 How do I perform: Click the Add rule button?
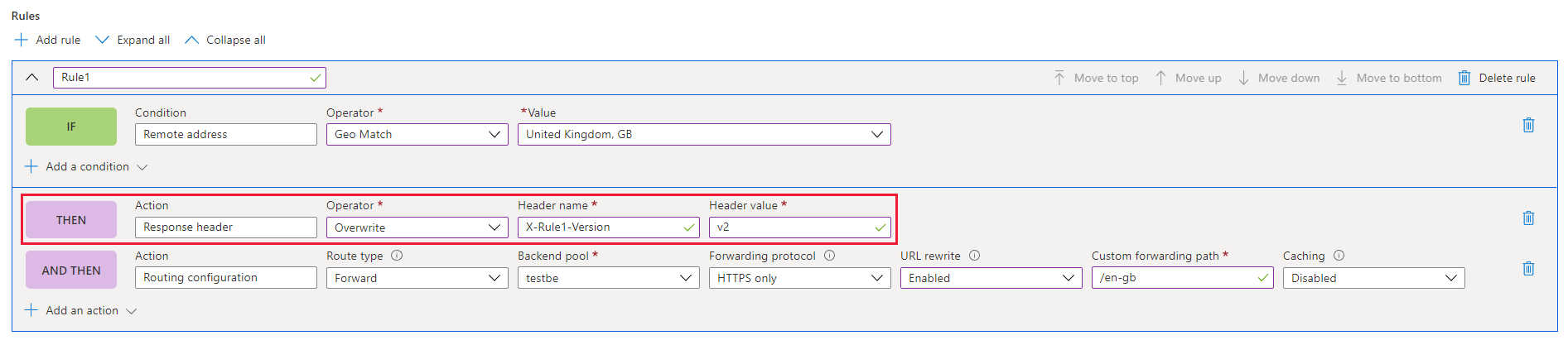coord(47,40)
